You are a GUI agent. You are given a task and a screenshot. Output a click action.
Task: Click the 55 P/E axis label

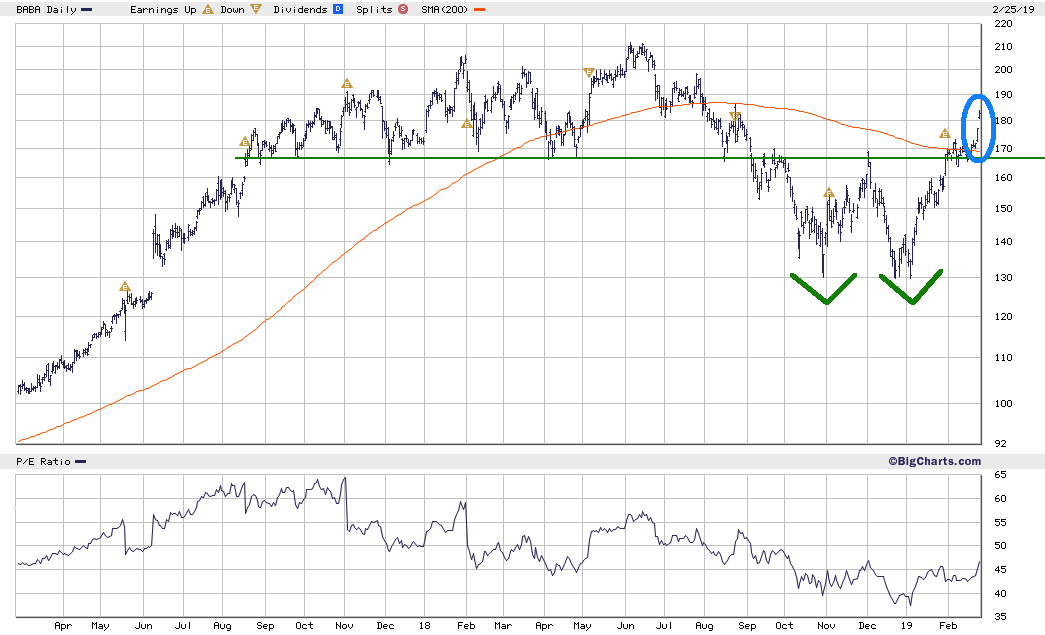pyautogui.click(x=1000, y=522)
